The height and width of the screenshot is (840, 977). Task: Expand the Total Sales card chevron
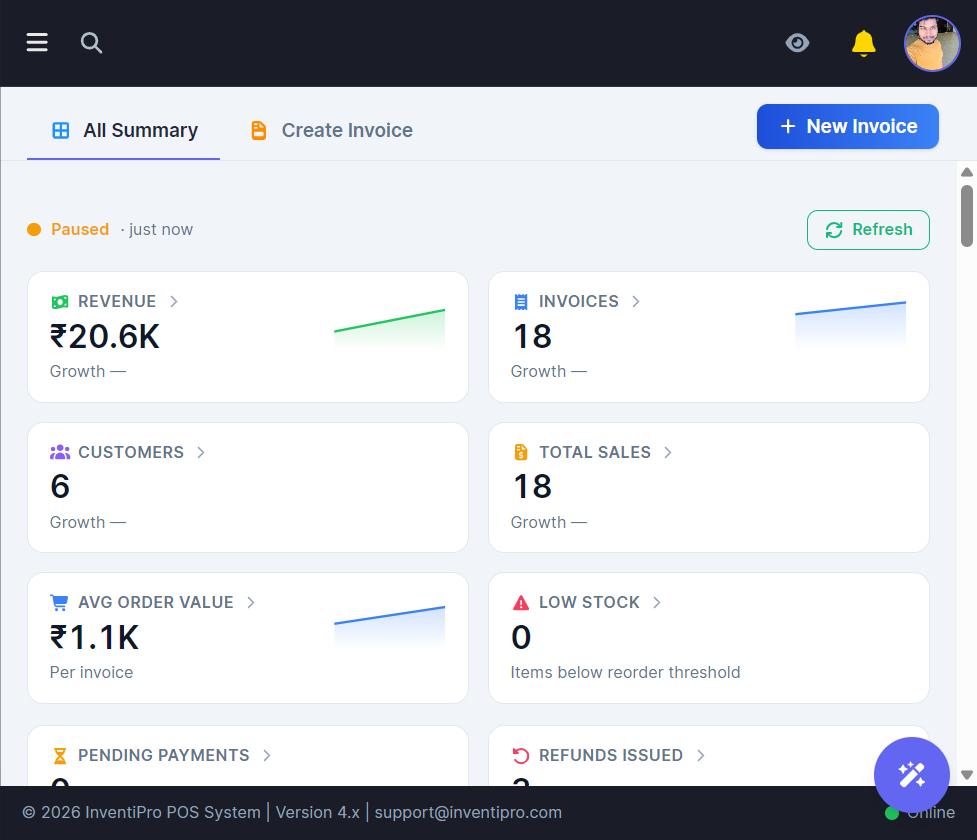coord(667,452)
